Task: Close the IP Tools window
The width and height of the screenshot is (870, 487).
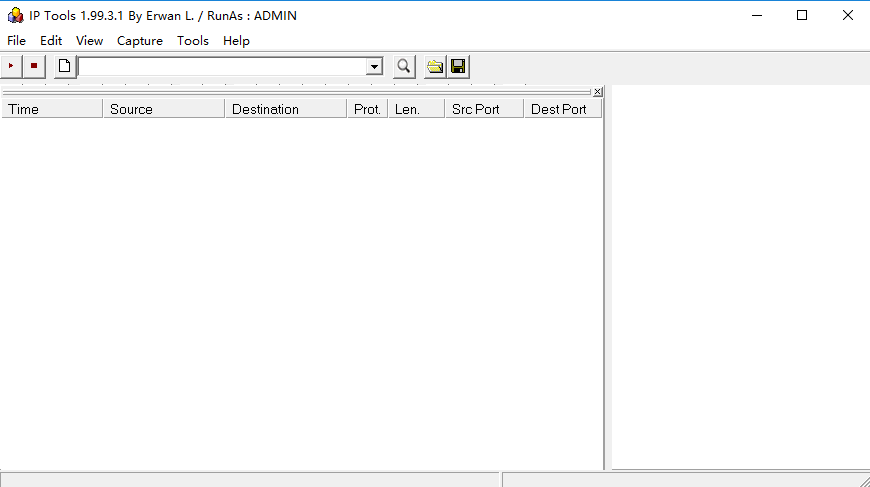Action: [x=847, y=16]
